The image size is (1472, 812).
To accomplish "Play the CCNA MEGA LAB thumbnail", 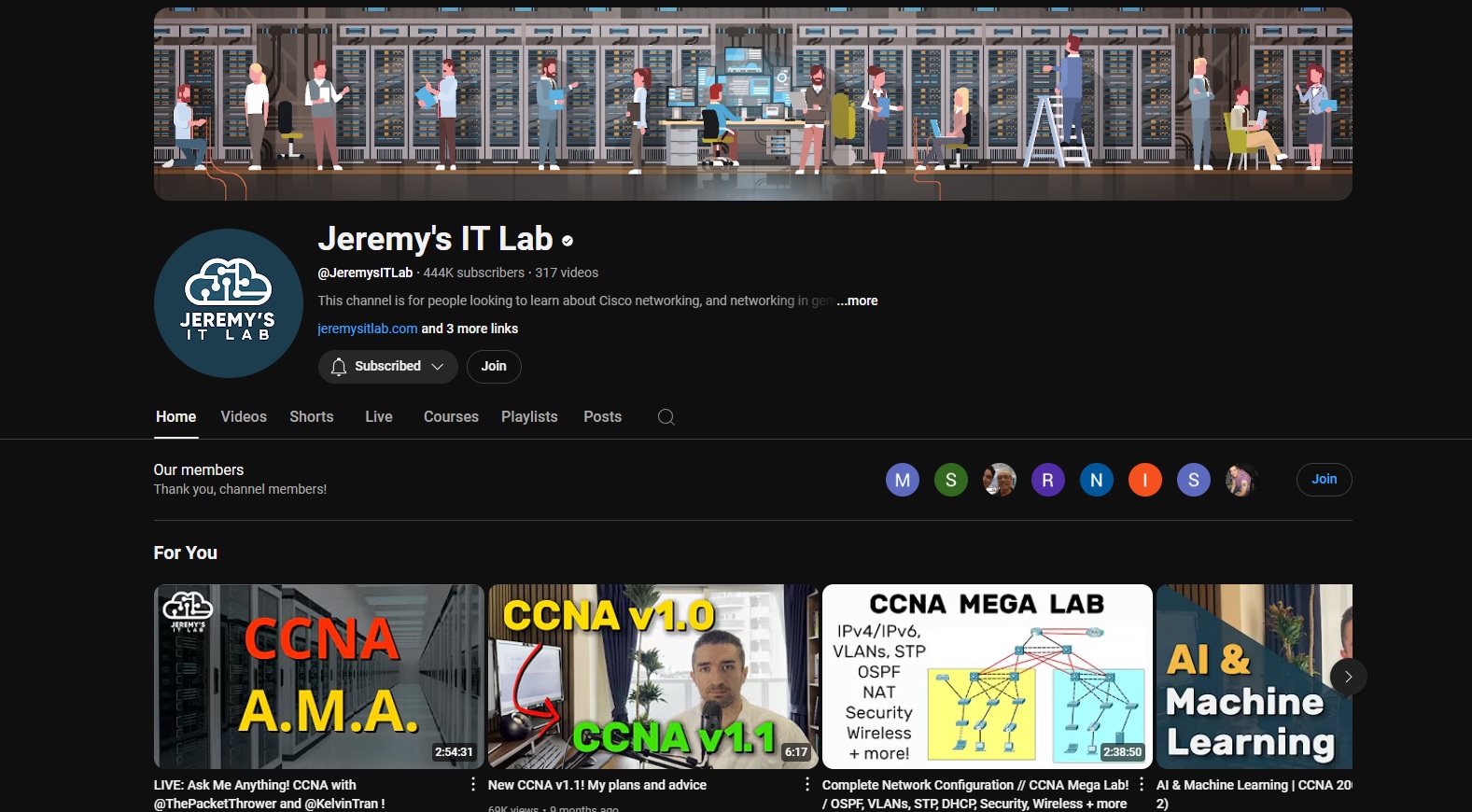I will [x=988, y=677].
